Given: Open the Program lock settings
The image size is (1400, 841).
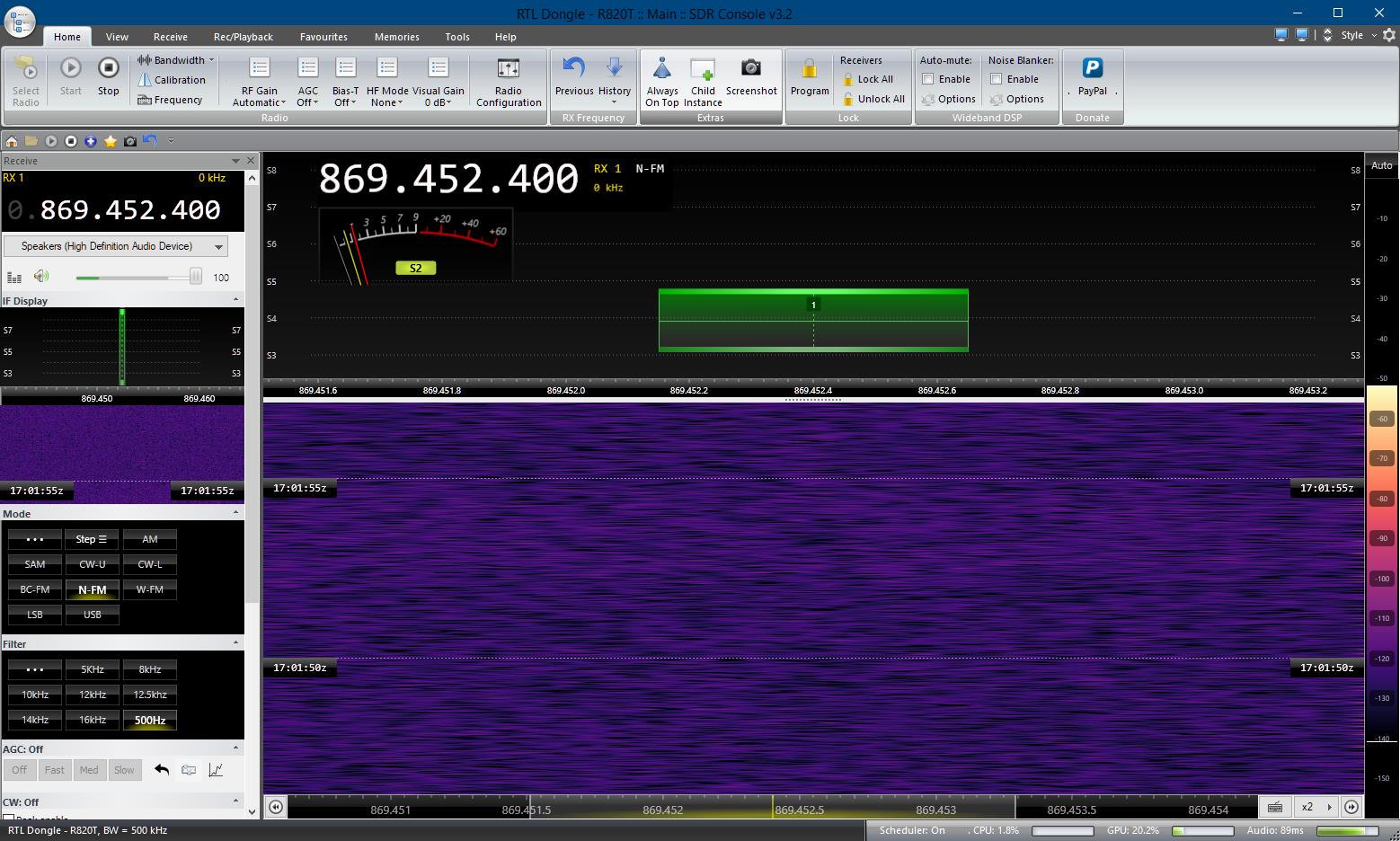Looking at the screenshot, I should point(808,79).
